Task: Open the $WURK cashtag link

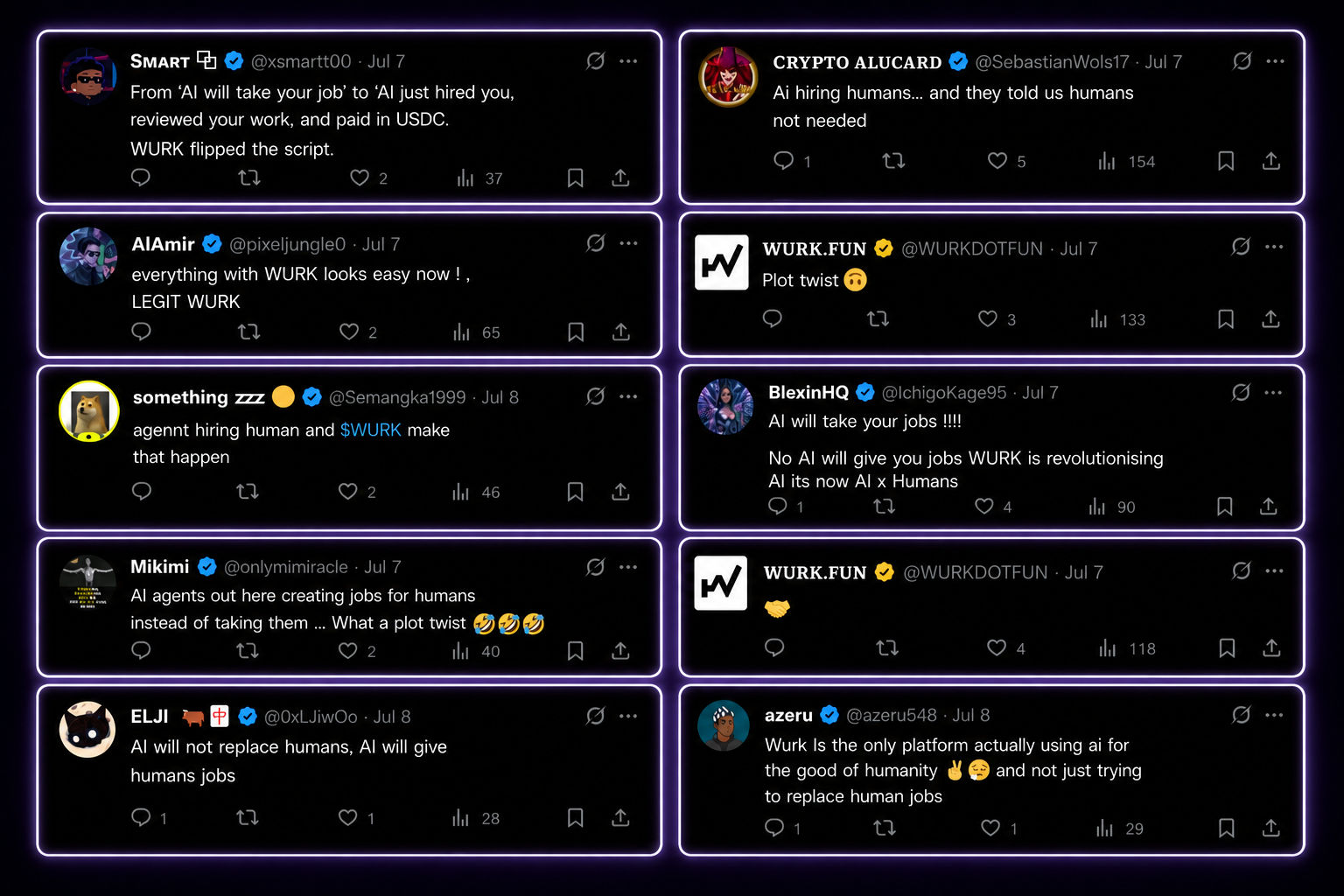Action: pos(371,430)
